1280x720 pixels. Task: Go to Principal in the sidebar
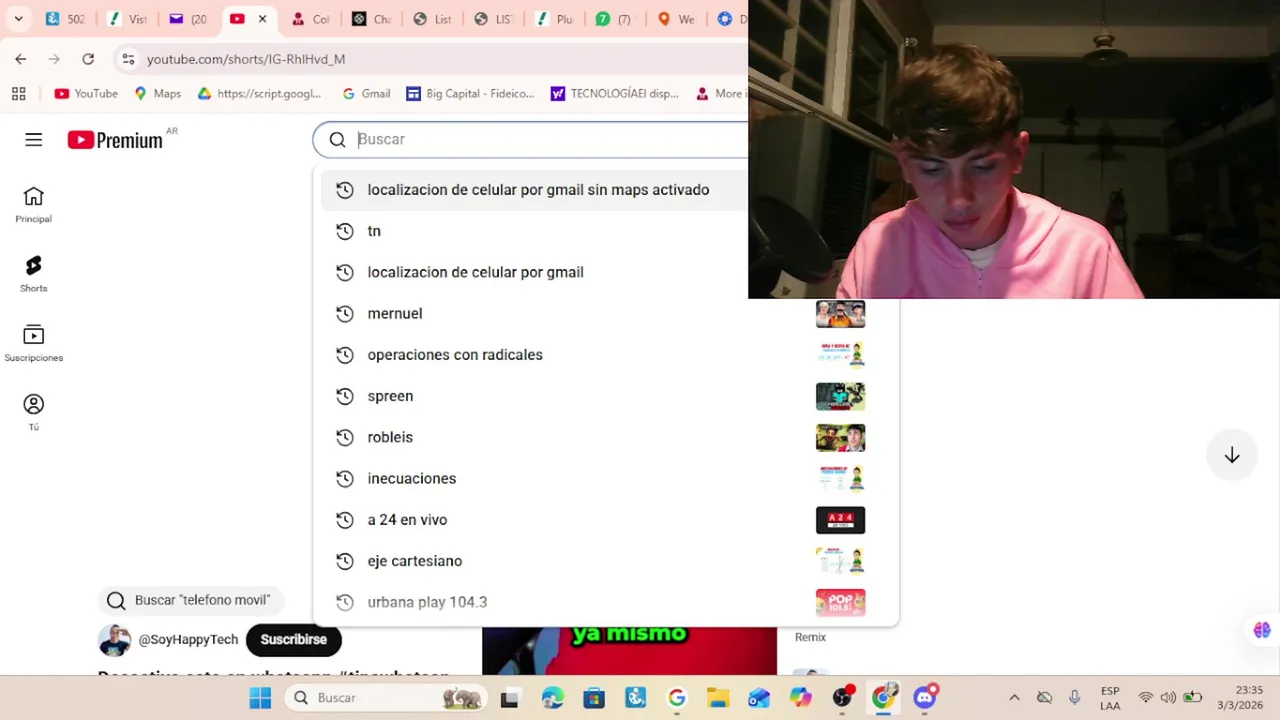(33, 205)
